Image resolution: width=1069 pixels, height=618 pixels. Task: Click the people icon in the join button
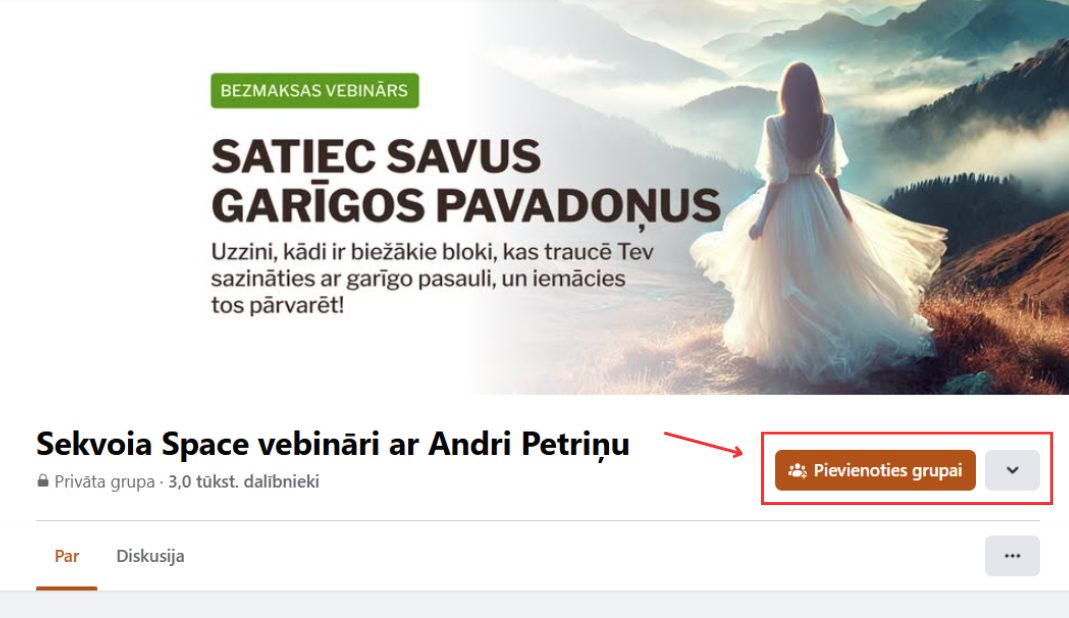tap(797, 471)
